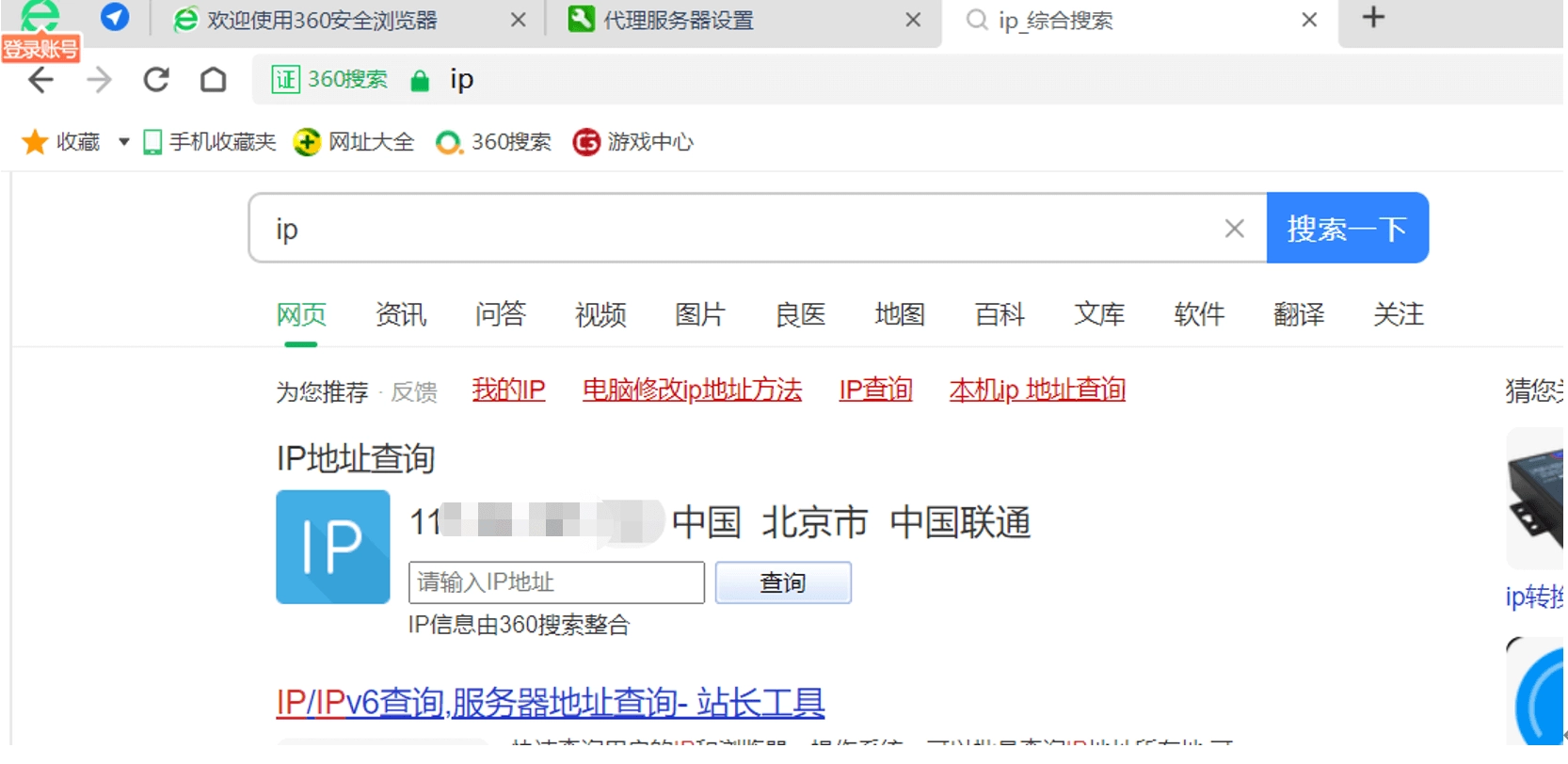This screenshot has width=1568, height=764.
Task: Close the 欢迎使用360安全浏览器 tab
Action: click(518, 20)
